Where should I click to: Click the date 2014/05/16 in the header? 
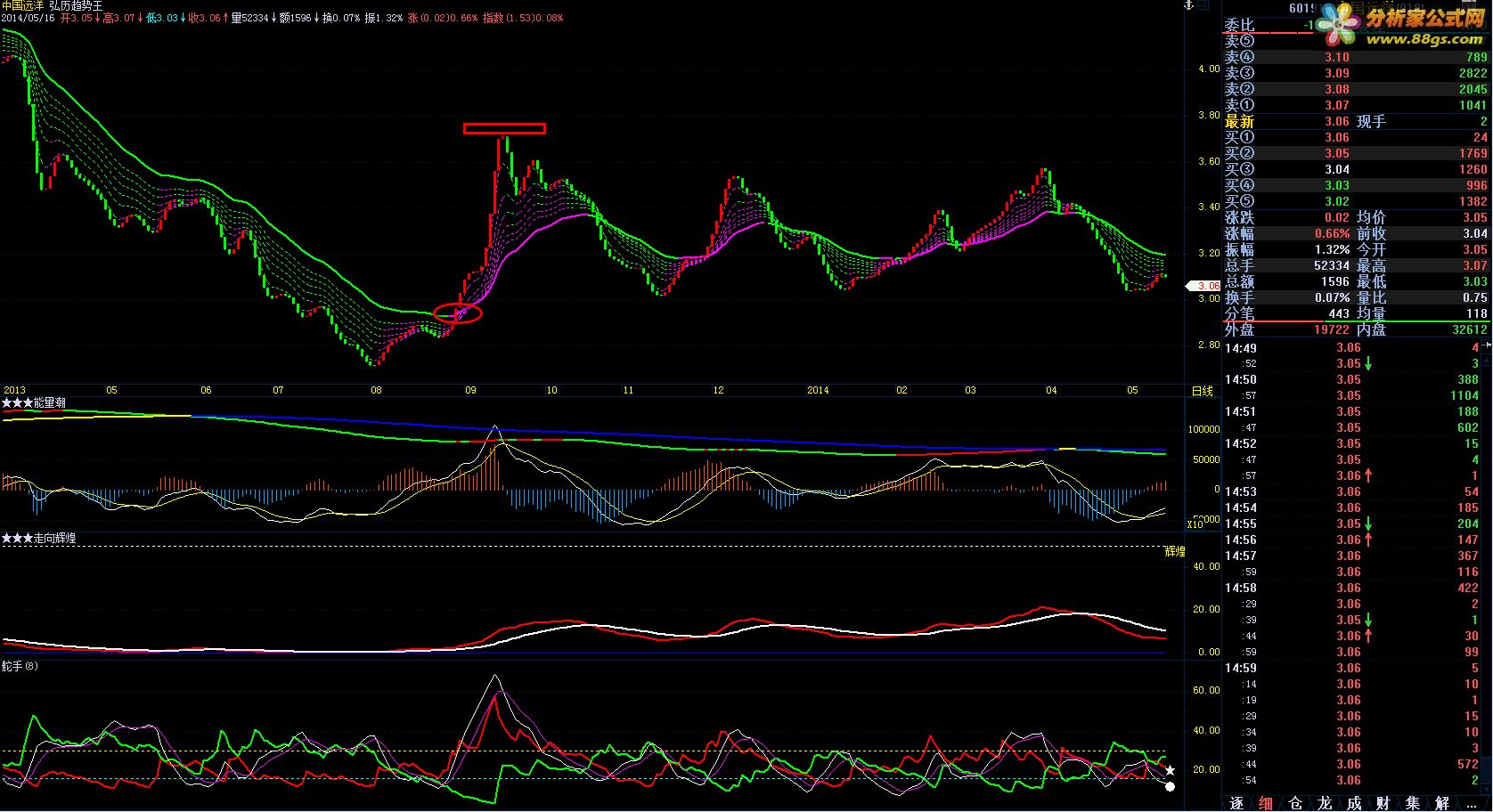[28, 18]
